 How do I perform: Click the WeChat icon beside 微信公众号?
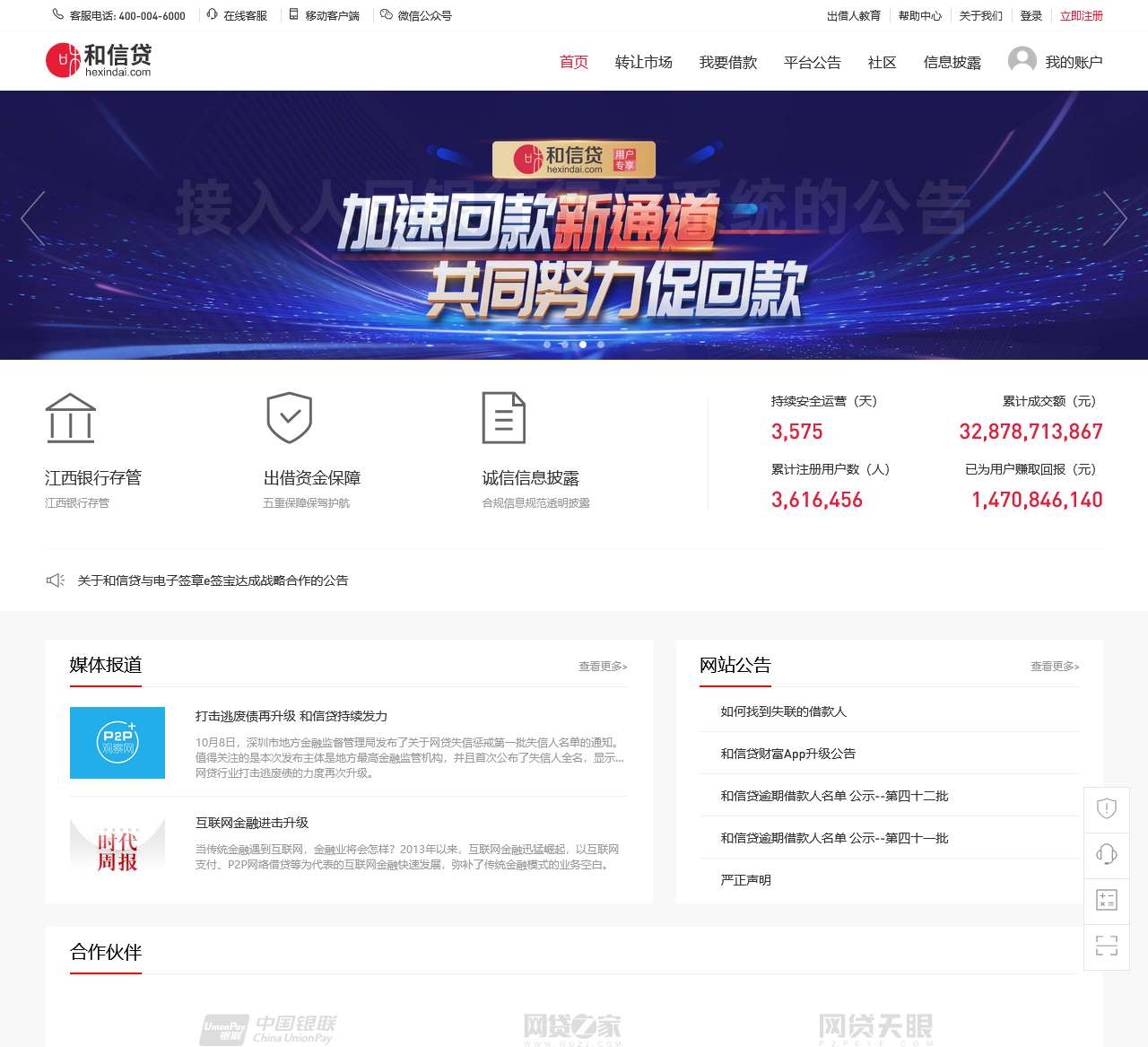(387, 14)
